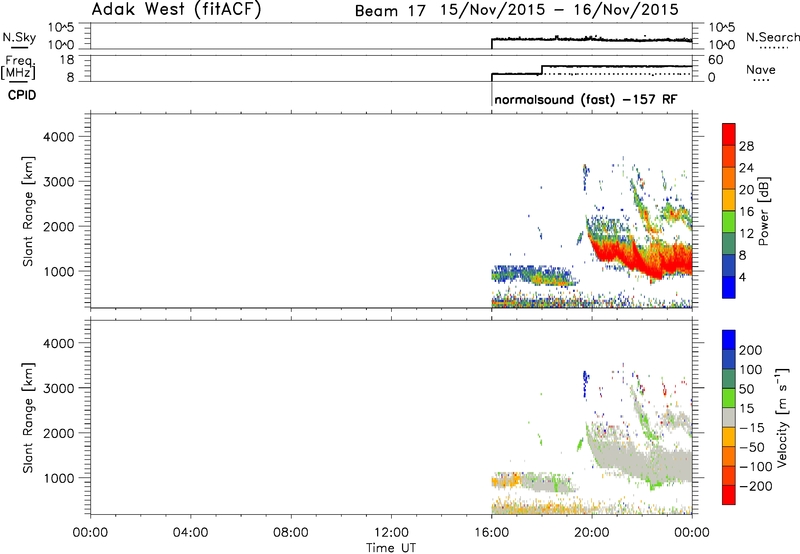The width and height of the screenshot is (800, 554).
Task: Click the 'N.Search' legend label
Action: [772, 37]
